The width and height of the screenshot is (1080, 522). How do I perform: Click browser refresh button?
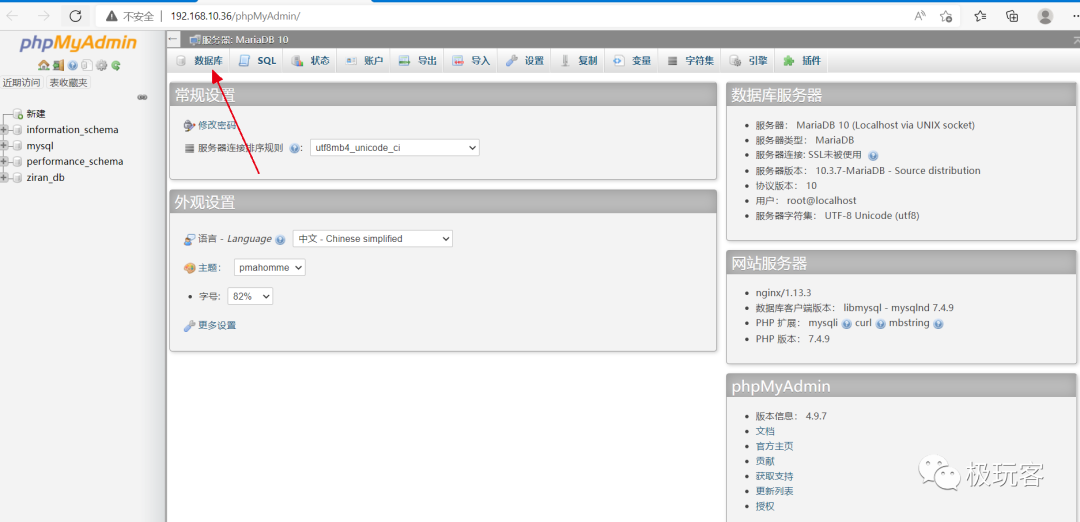(x=76, y=16)
